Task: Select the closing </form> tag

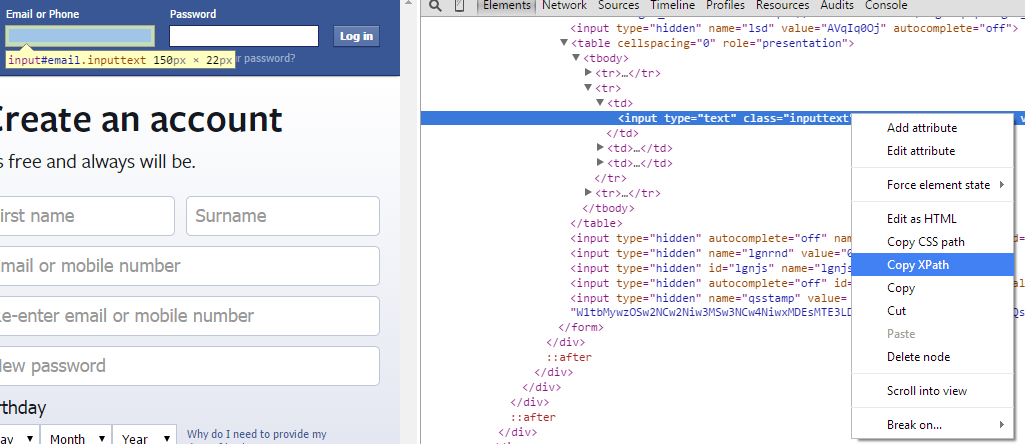Action: [x=580, y=327]
